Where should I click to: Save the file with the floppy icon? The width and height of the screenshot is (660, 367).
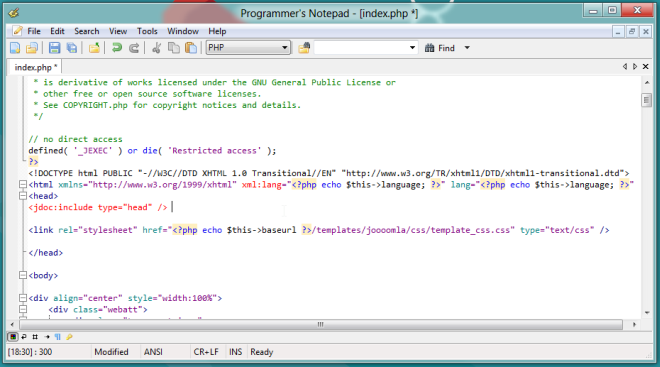click(54, 48)
